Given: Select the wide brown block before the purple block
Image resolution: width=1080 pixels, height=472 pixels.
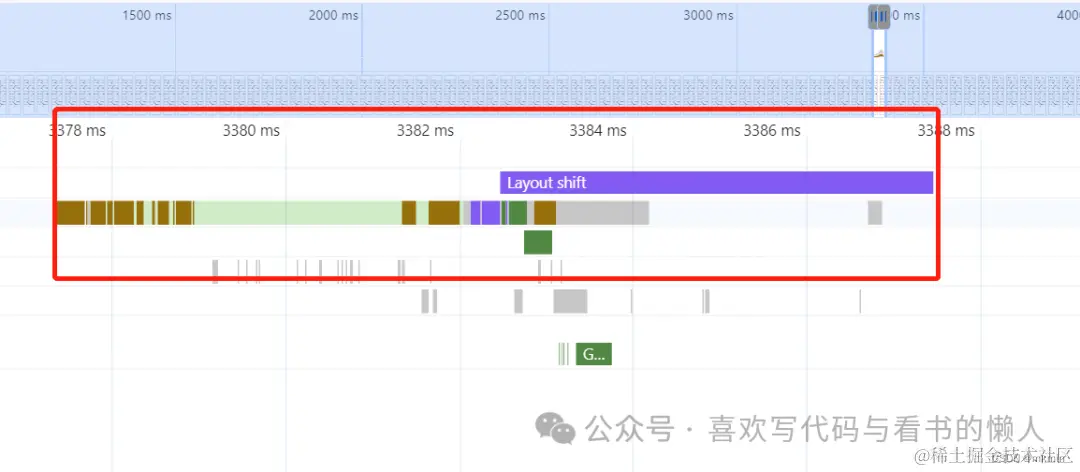Looking at the screenshot, I should pyautogui.click(x=444, y=213).
